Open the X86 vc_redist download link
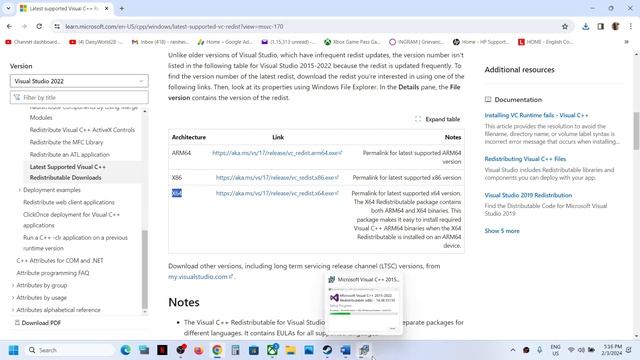This screenshot has height=360, width=640. (277, 178)
